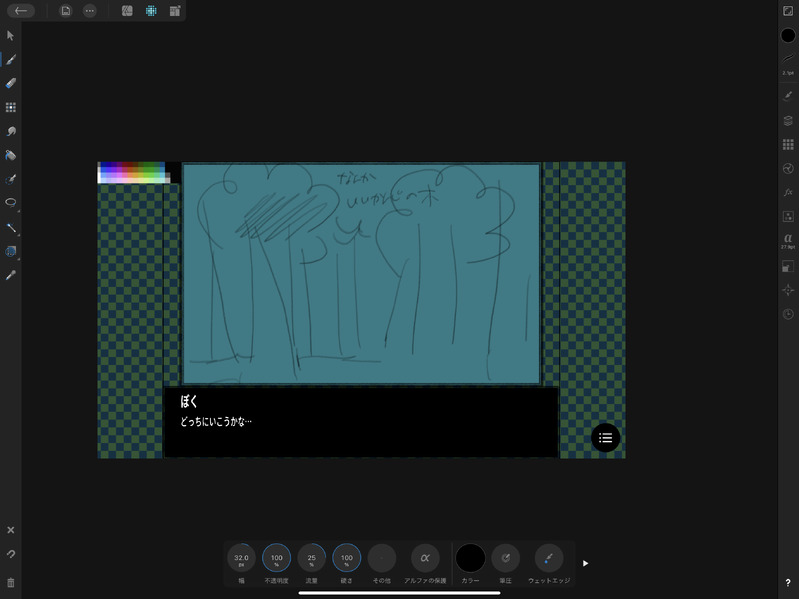Adjust the 硬さ hardness 100% control
Screen dimensions: 799x599
pyautogui.click(x=347, y=558)
